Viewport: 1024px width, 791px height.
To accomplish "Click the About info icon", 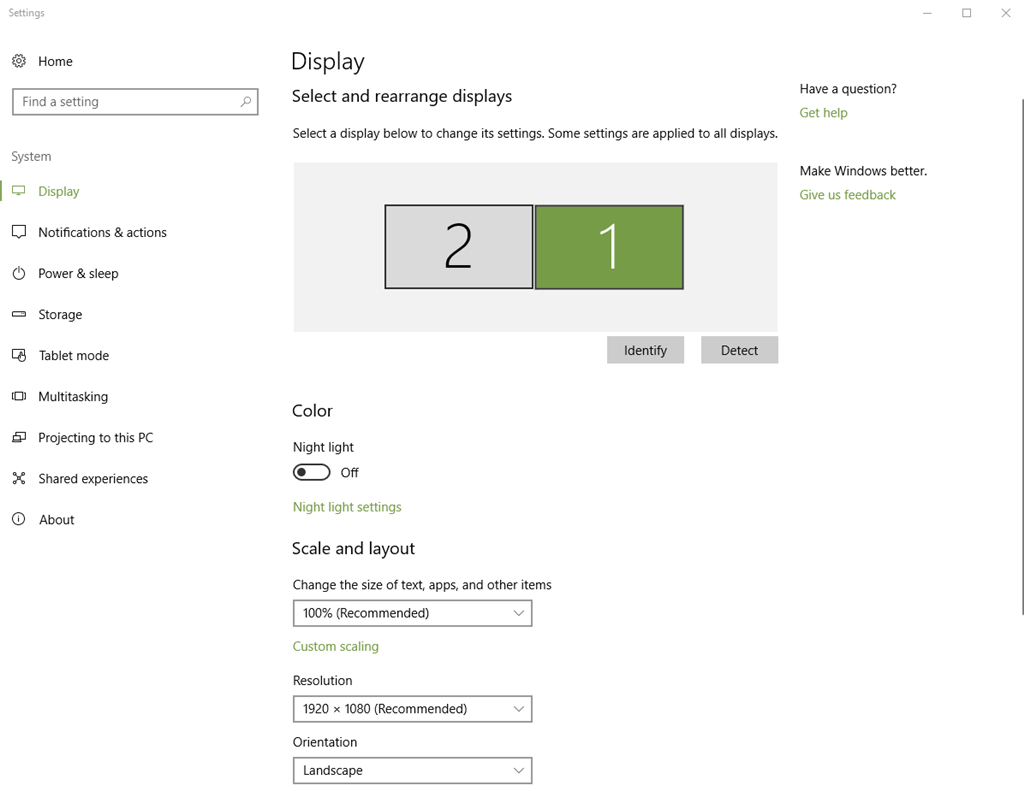I will pos(19,519).
